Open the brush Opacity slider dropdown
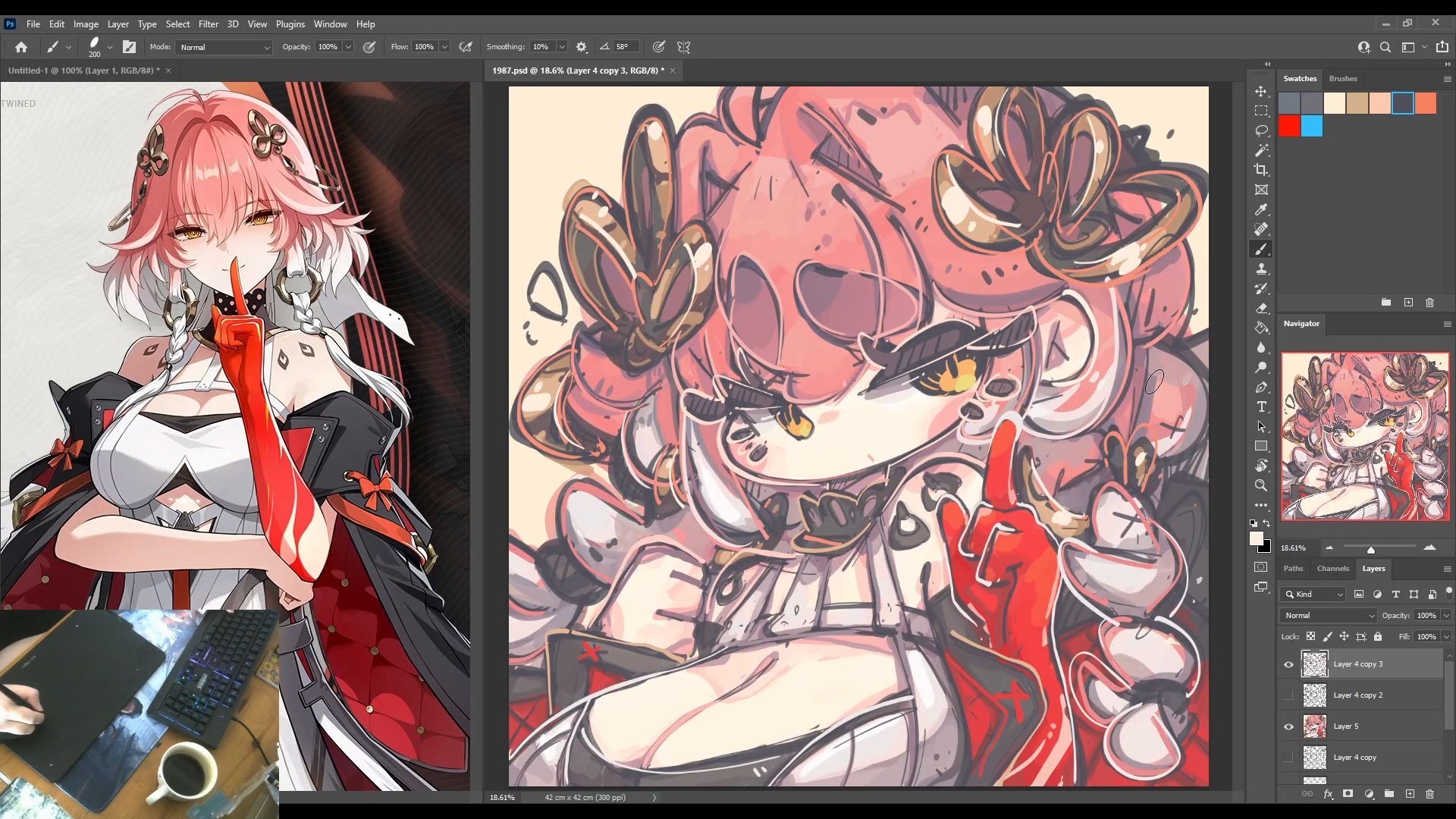1456x819 pixels. pos(348,47)
